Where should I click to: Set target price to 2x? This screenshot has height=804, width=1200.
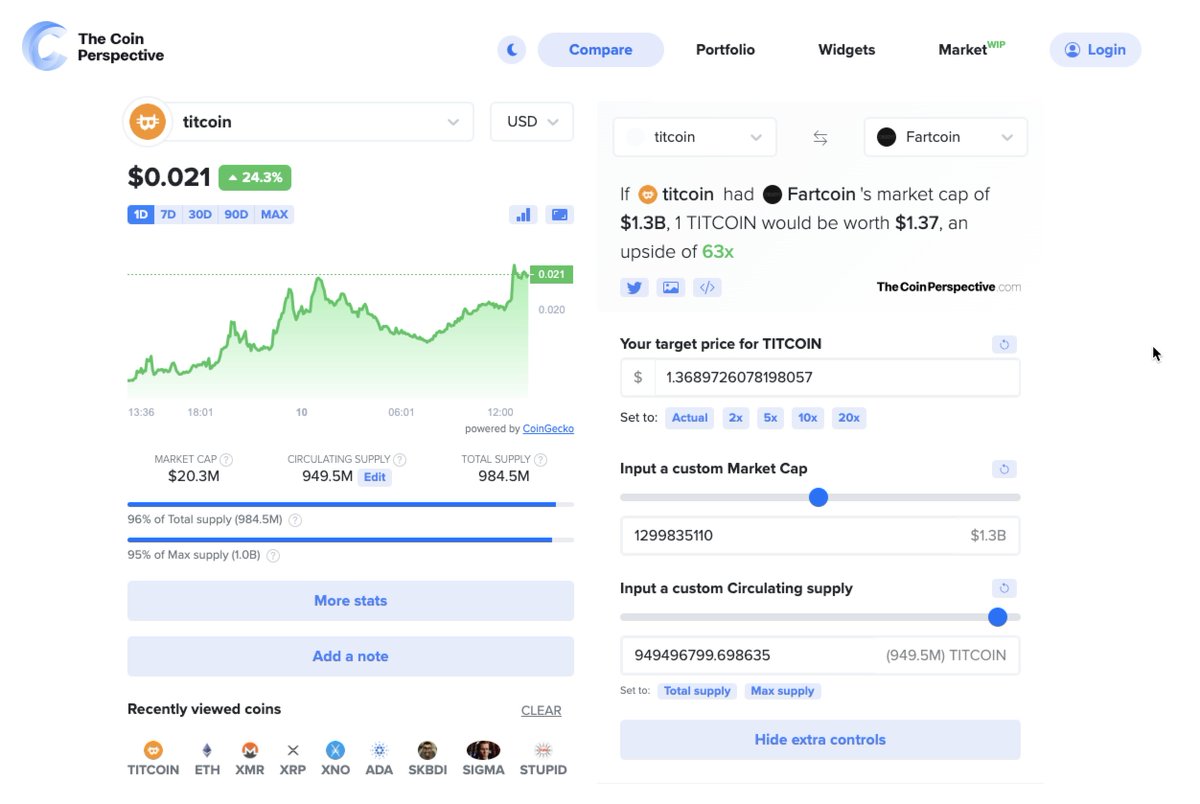coord(736,418)
